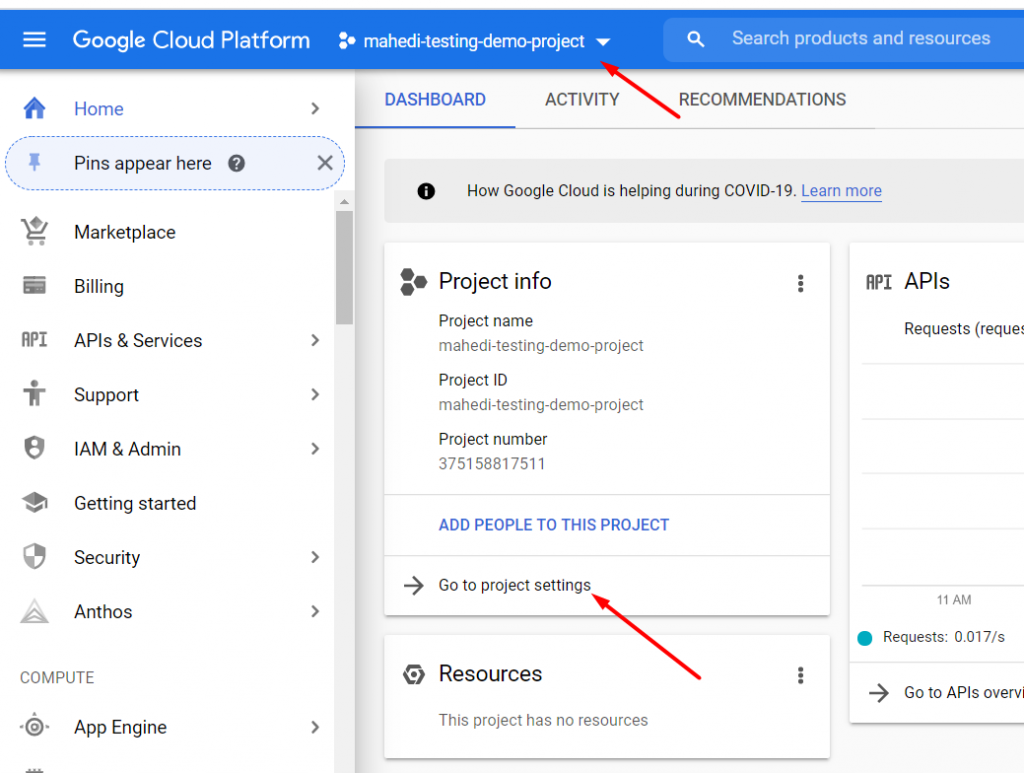Click the search magnifier icon
The width and height of the screenshot is (1024, 773).
[x=695, y=38]
